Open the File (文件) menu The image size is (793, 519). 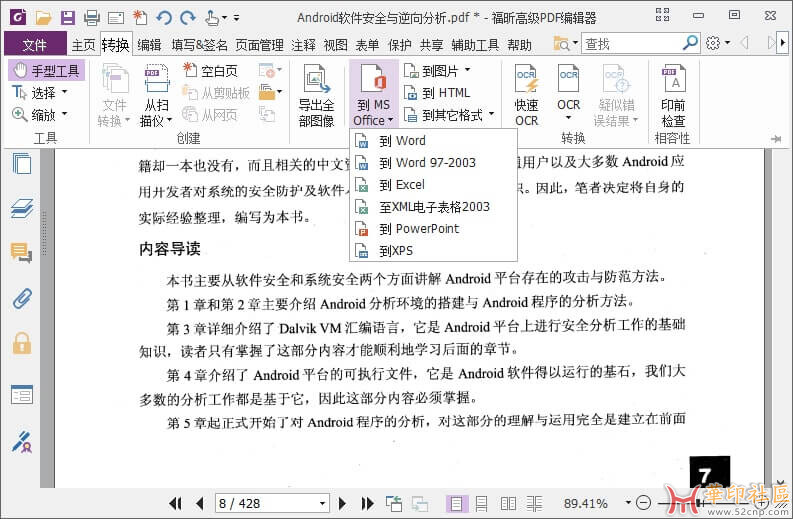35,45
